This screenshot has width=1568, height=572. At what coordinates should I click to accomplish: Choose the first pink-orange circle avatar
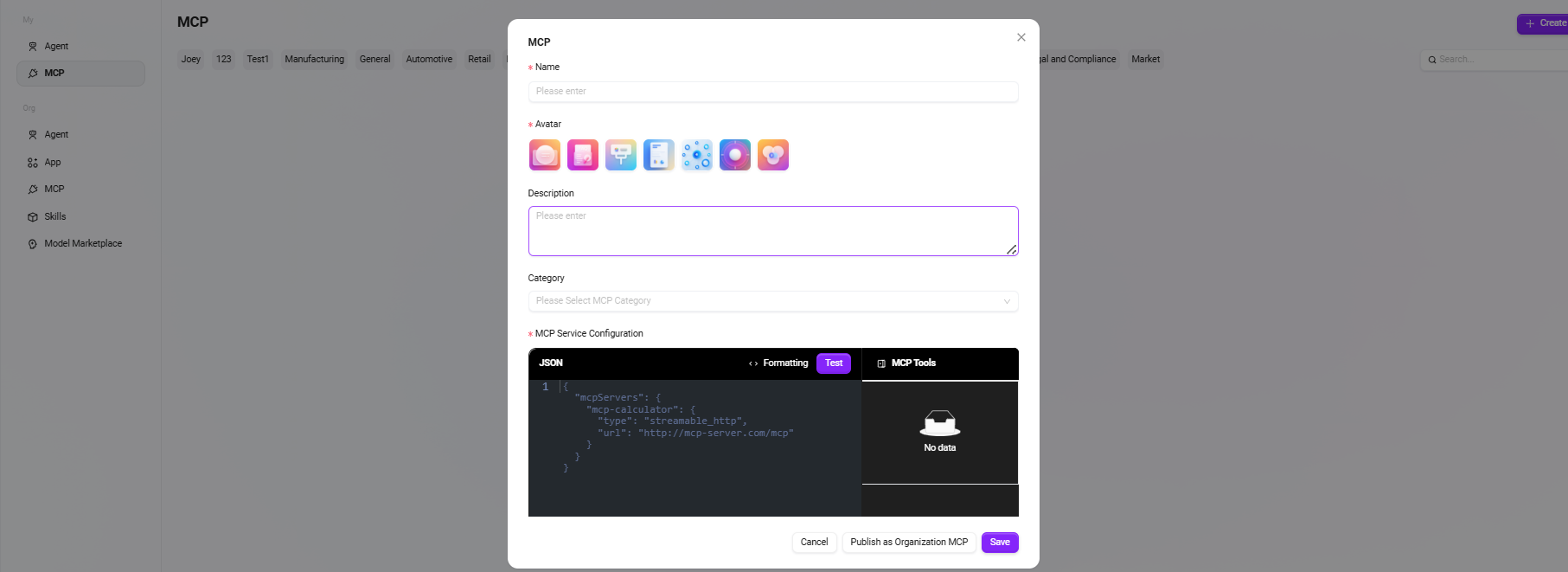(545, 156)
